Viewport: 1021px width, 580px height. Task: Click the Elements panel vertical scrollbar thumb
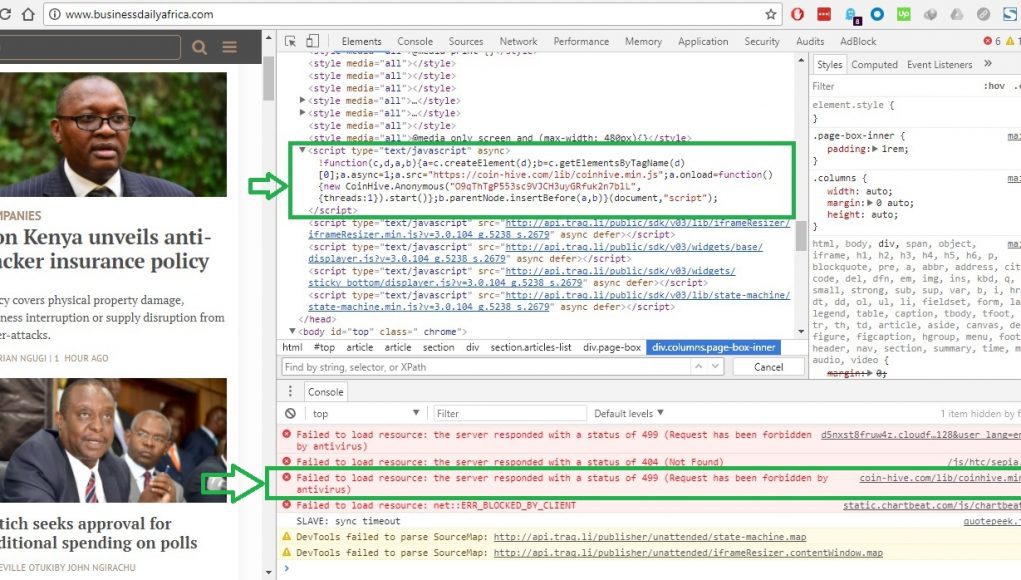click(801, 236)
